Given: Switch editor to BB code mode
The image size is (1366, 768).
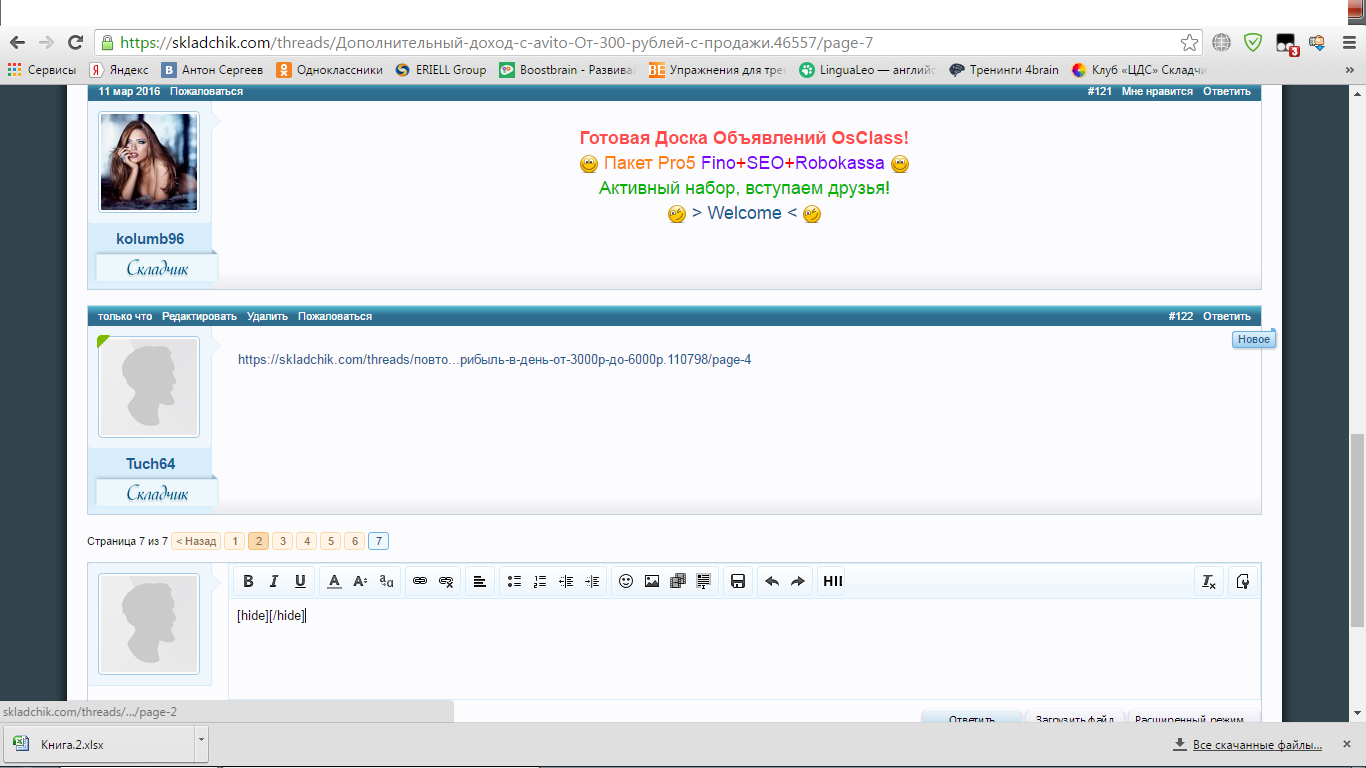Looking at the screenshot, I should (1243, 581).
